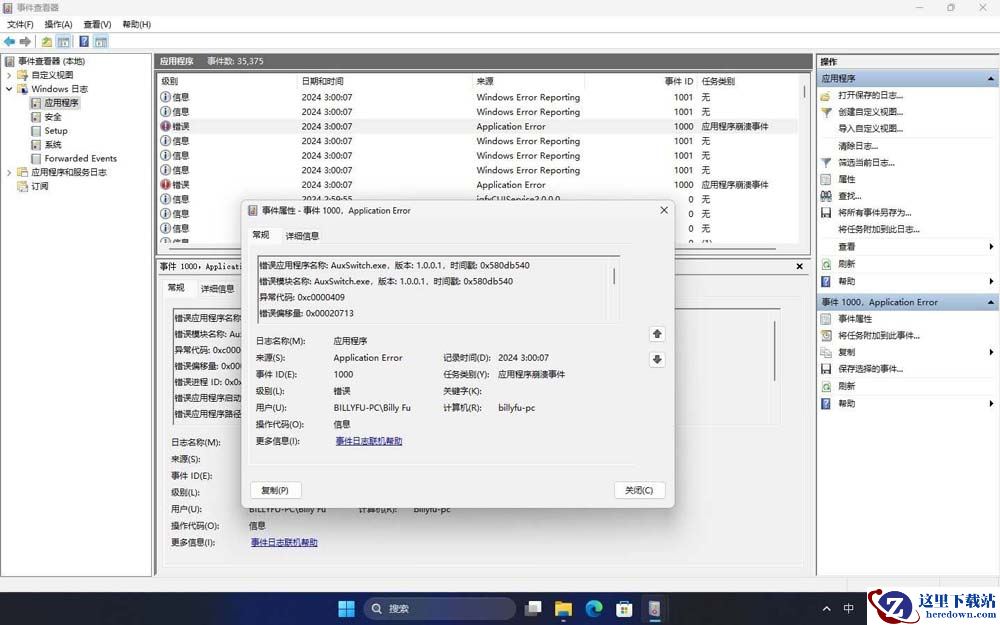
Task: Open the 帮助(H) menu in menu bar
Action: 136,24
